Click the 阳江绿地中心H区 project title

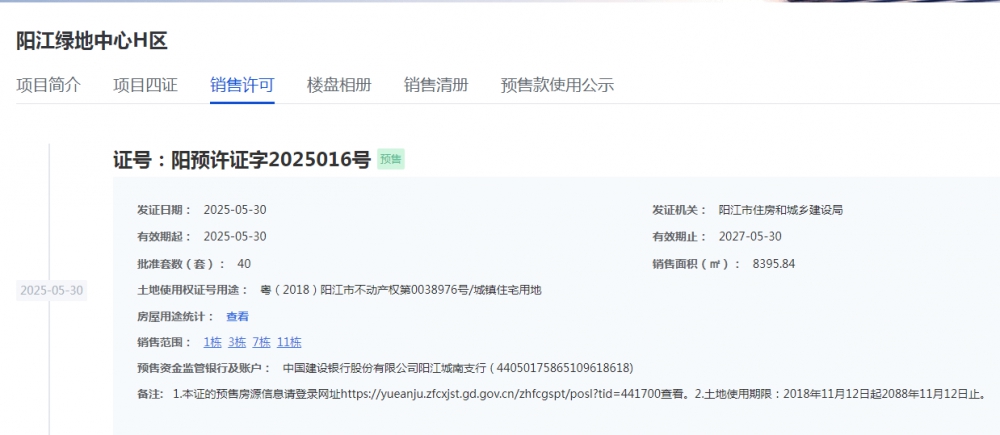coord(92,41)
